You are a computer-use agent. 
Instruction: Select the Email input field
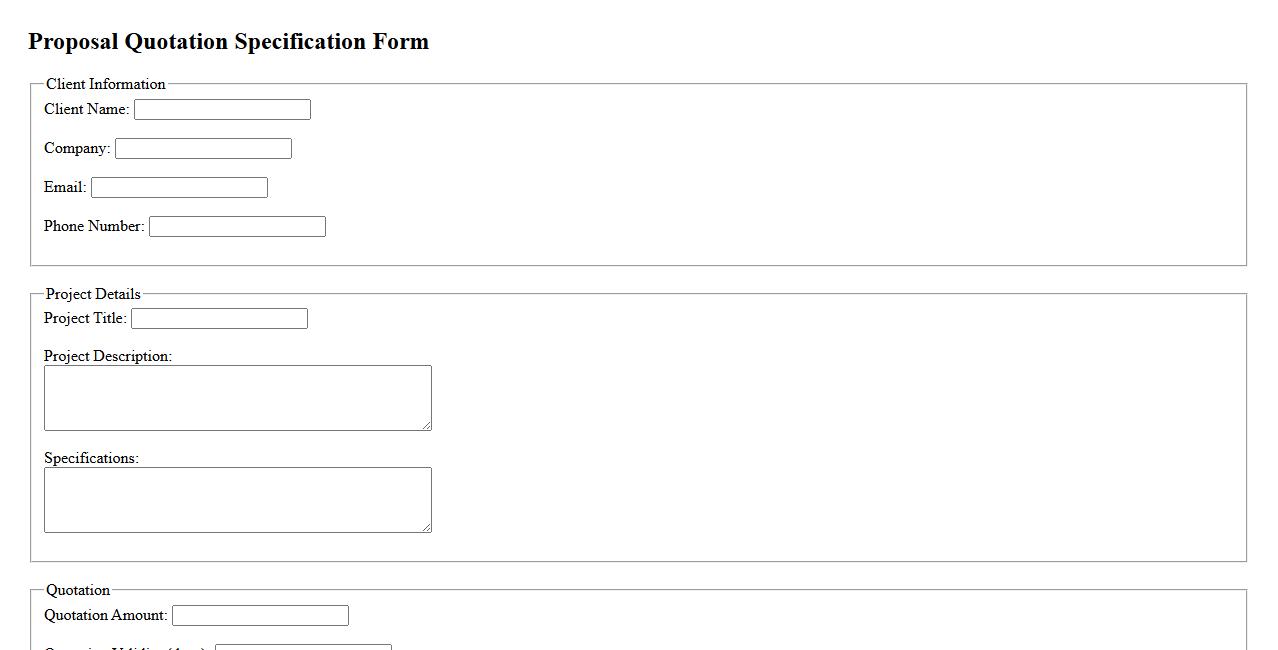tap(179, 188)
